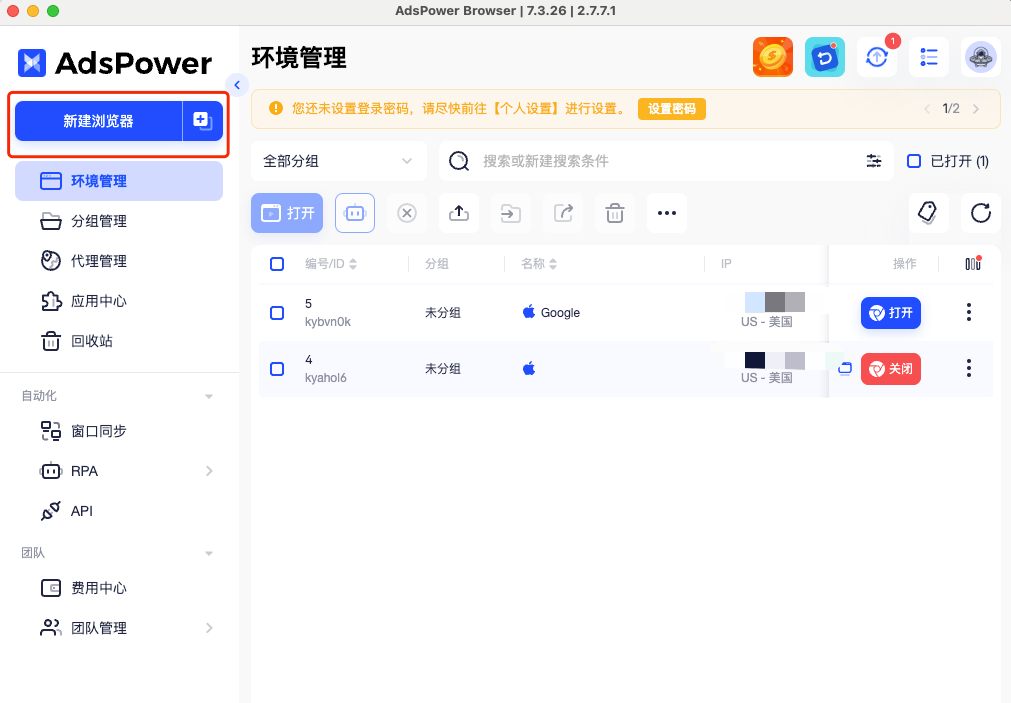This screenshot has height=703, width=1011.
Task: Click the 未分组 cell of profile 4
Action: pos(442,369)
